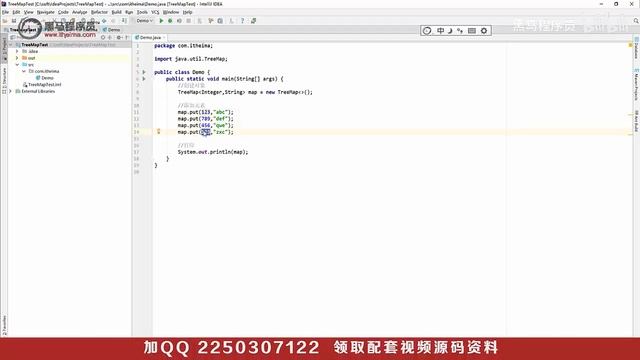Open the Navigate menu
The image size is (640, 360).
pos(45,12)
